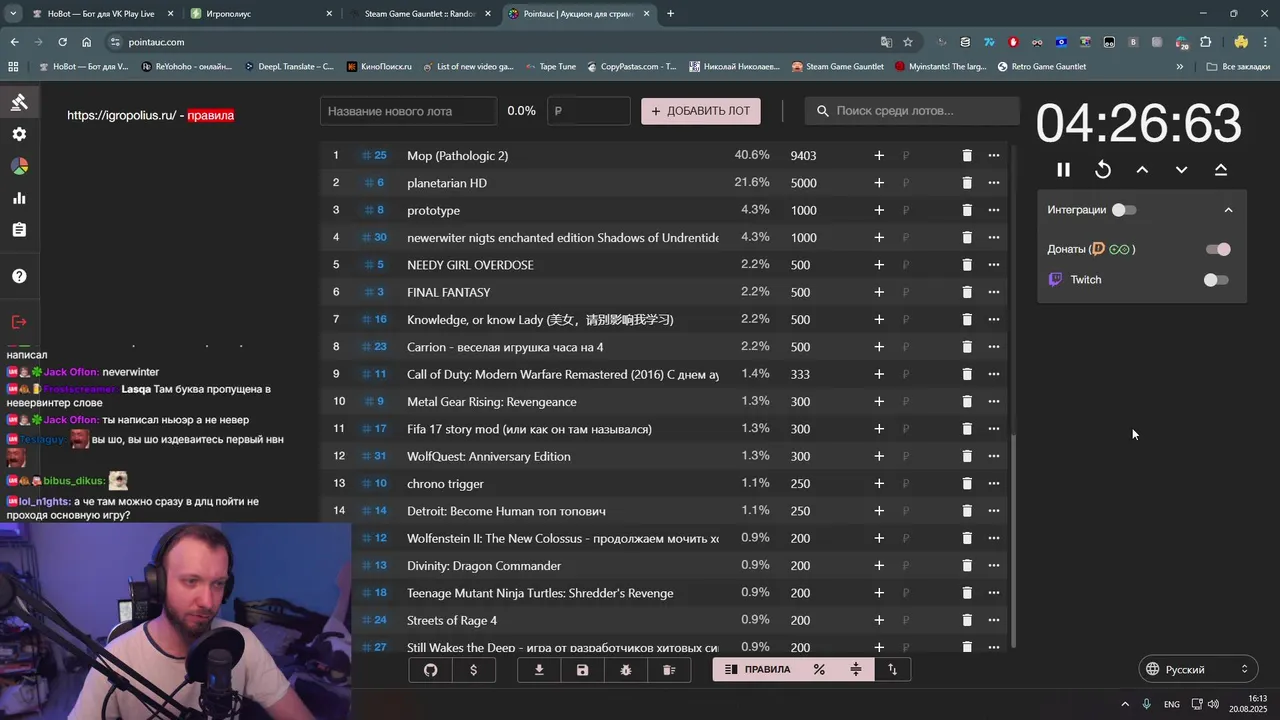Open new browser tab with plus
The image size is (1280, 720).
tap(670, 14)
